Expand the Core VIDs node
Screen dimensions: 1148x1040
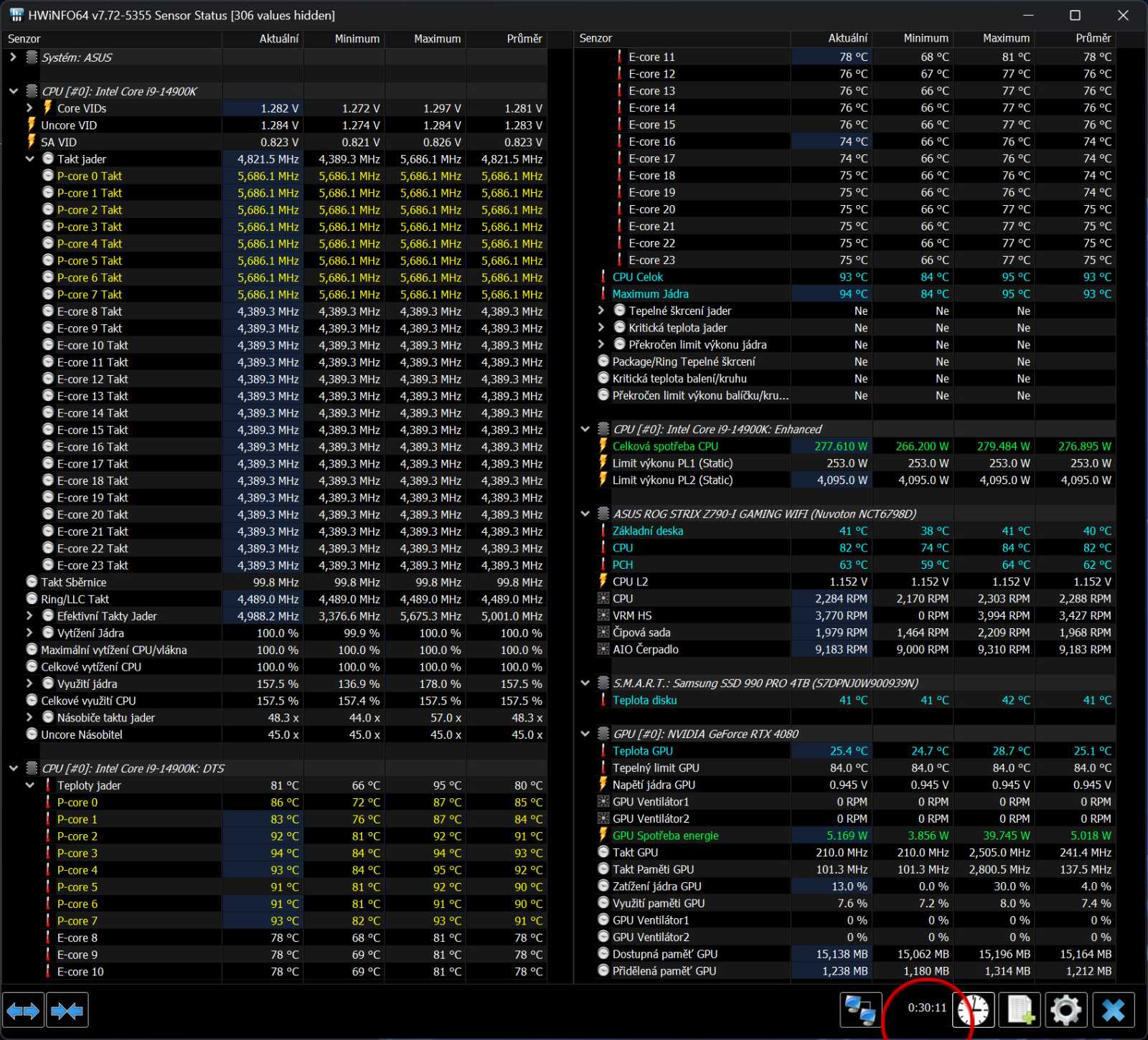pos(29,108)
